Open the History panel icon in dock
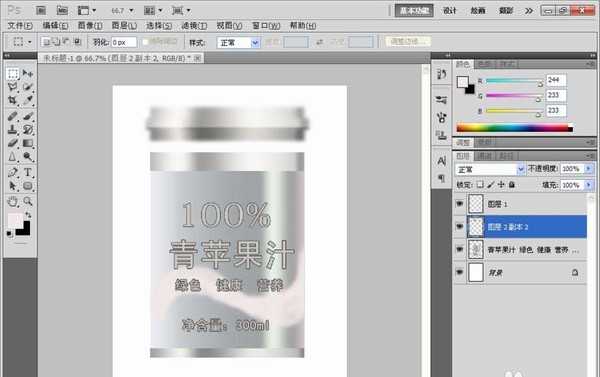Viewport: 600px width, 377px height. pos(442,74)
